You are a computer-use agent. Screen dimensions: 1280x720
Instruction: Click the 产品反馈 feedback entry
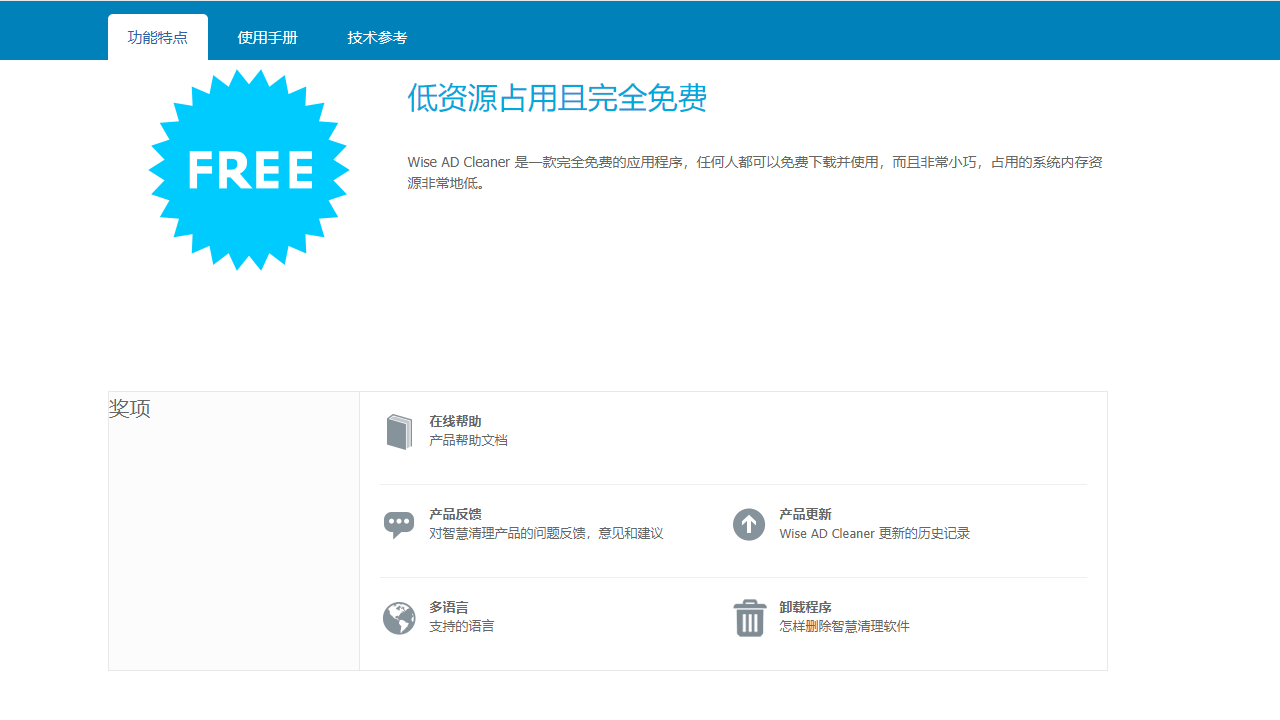pos(453,514)
